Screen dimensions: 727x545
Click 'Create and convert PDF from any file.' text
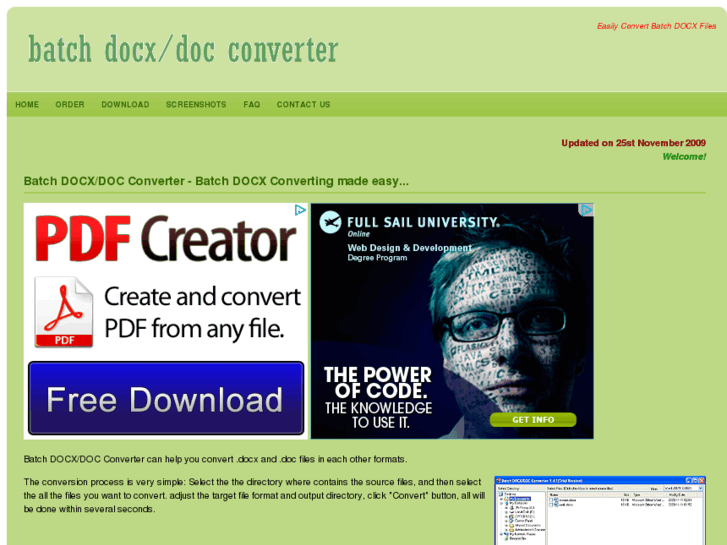[202, 312]
